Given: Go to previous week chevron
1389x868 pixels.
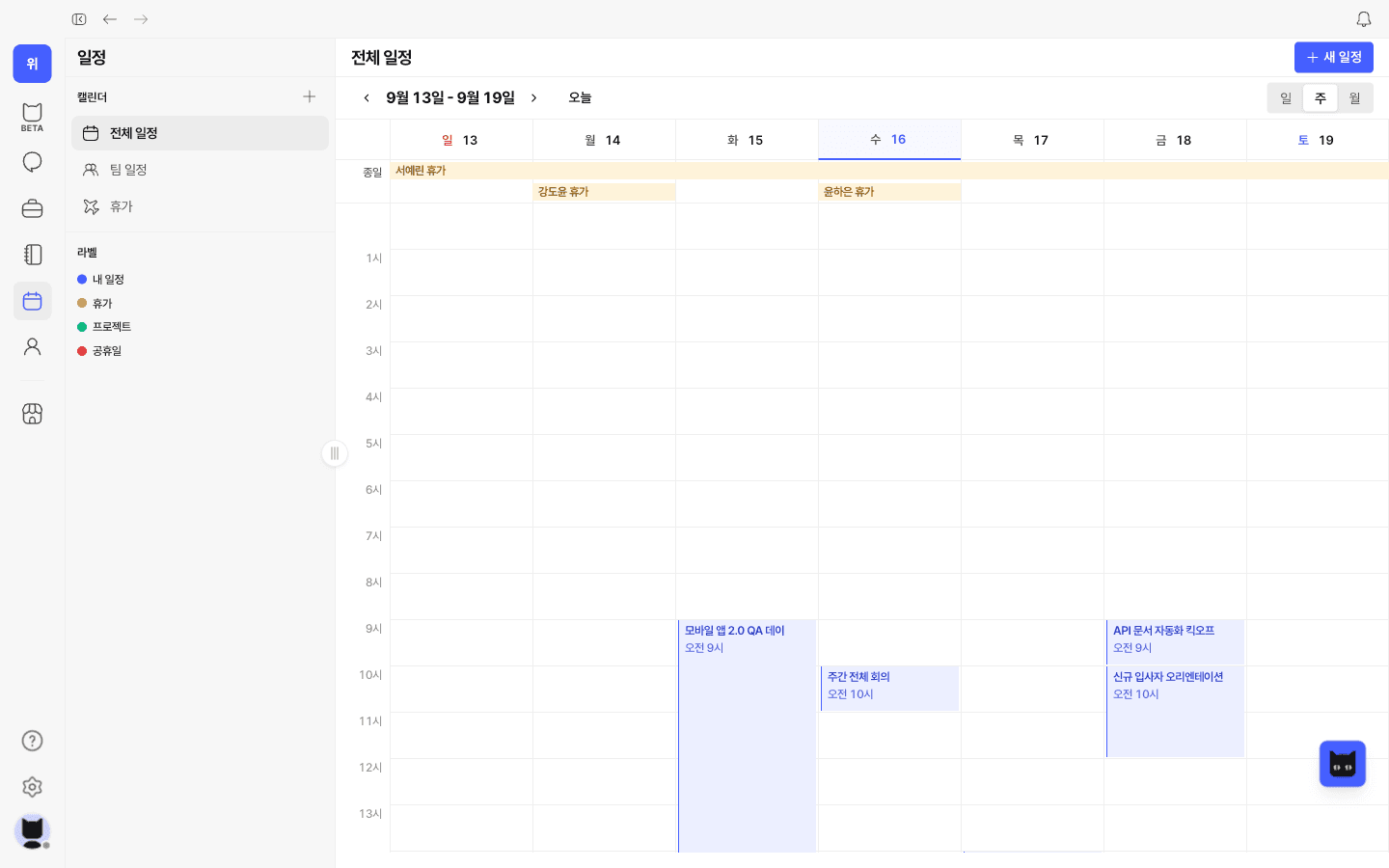Looking at the screenshot, I should click(x=367, y=98).
